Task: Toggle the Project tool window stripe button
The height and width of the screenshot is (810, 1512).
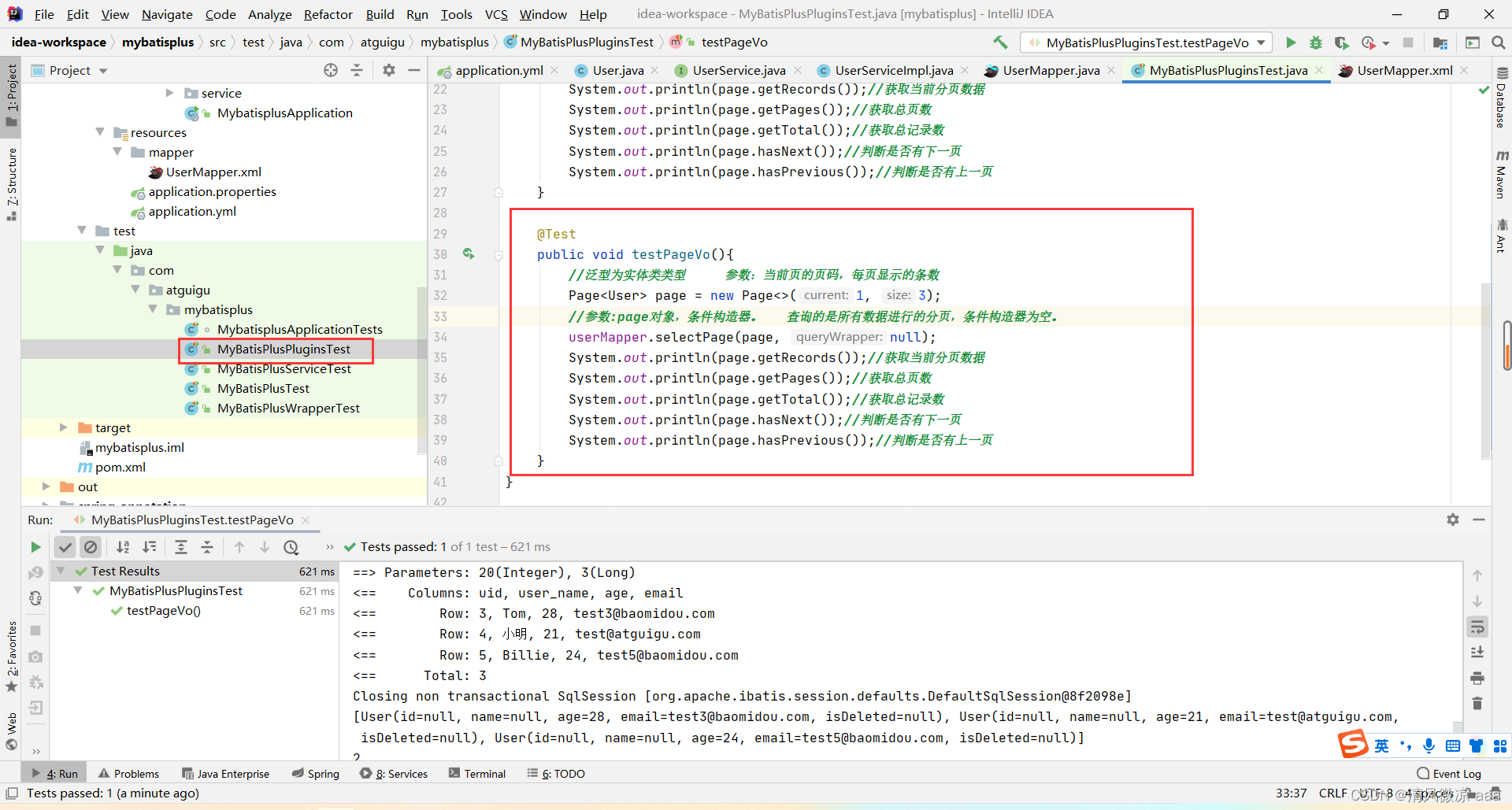Action: tap(11, 94)
